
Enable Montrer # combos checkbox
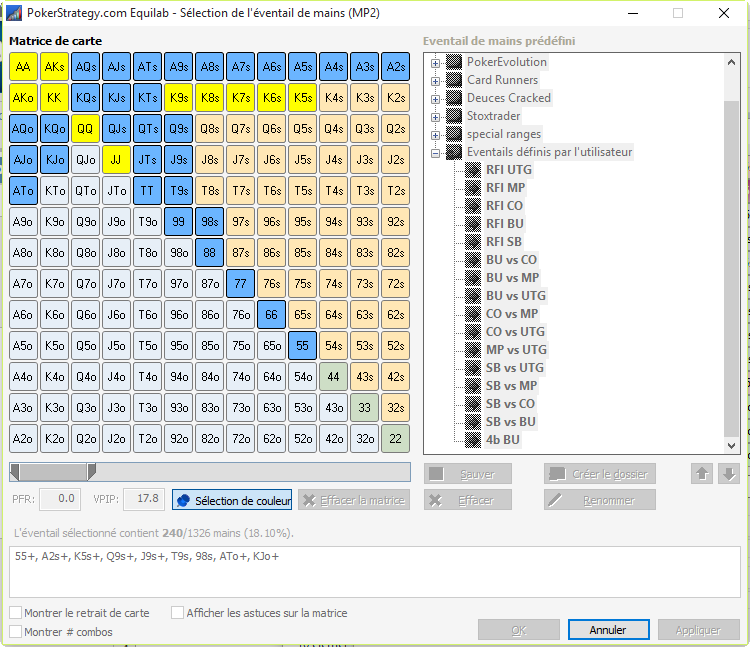[x=16, y=632]
